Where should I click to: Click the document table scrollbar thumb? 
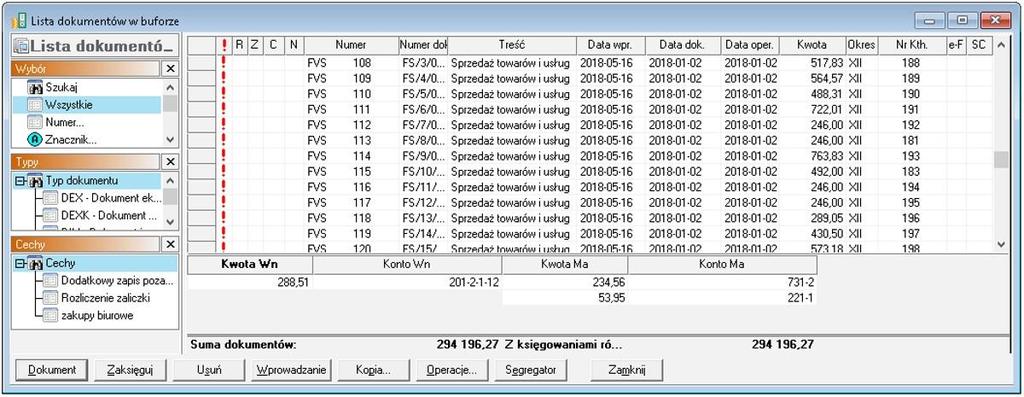1000,159
